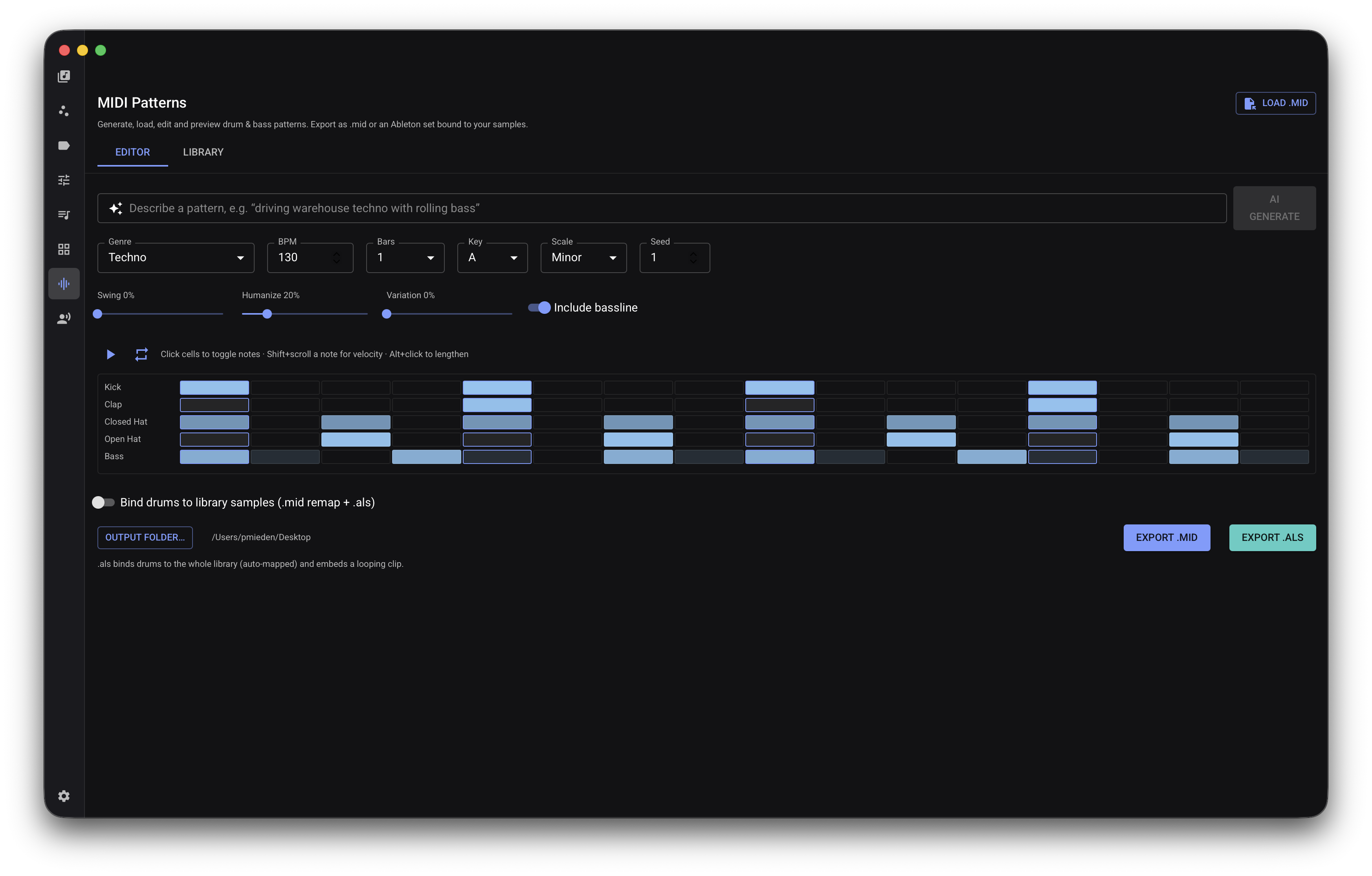This screenshot has height=876, width=1372.
Task: Open the tag label sidebar icon
Action: (x=64, y=145)
